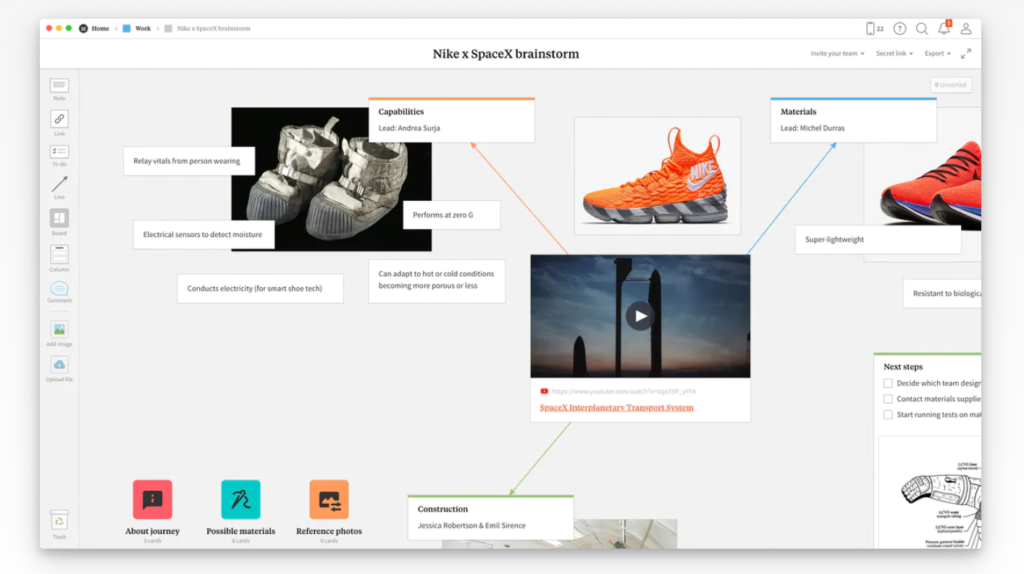The image size is (1024, 574).
Task: Open the Reference photos board
Action: click(x=328, y=500)
